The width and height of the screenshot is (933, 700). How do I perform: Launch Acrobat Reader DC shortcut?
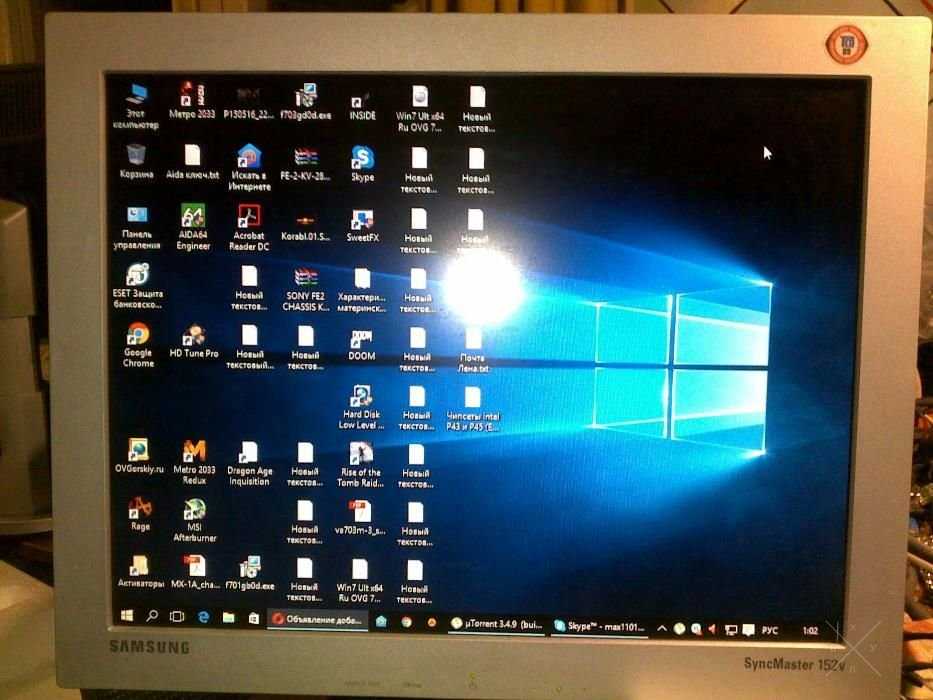[249, 227]
